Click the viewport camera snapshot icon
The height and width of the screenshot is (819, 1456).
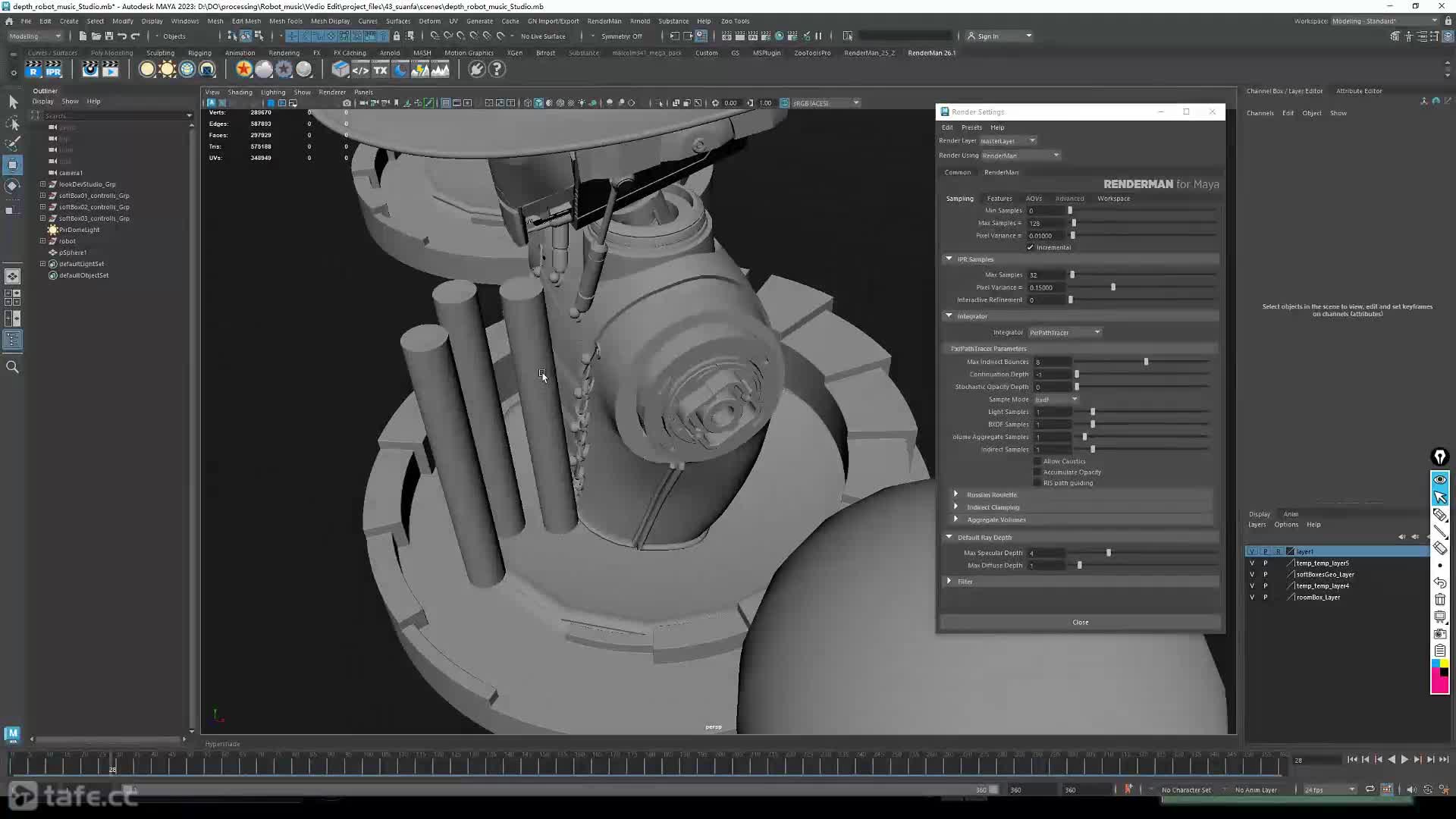(347, 103)
